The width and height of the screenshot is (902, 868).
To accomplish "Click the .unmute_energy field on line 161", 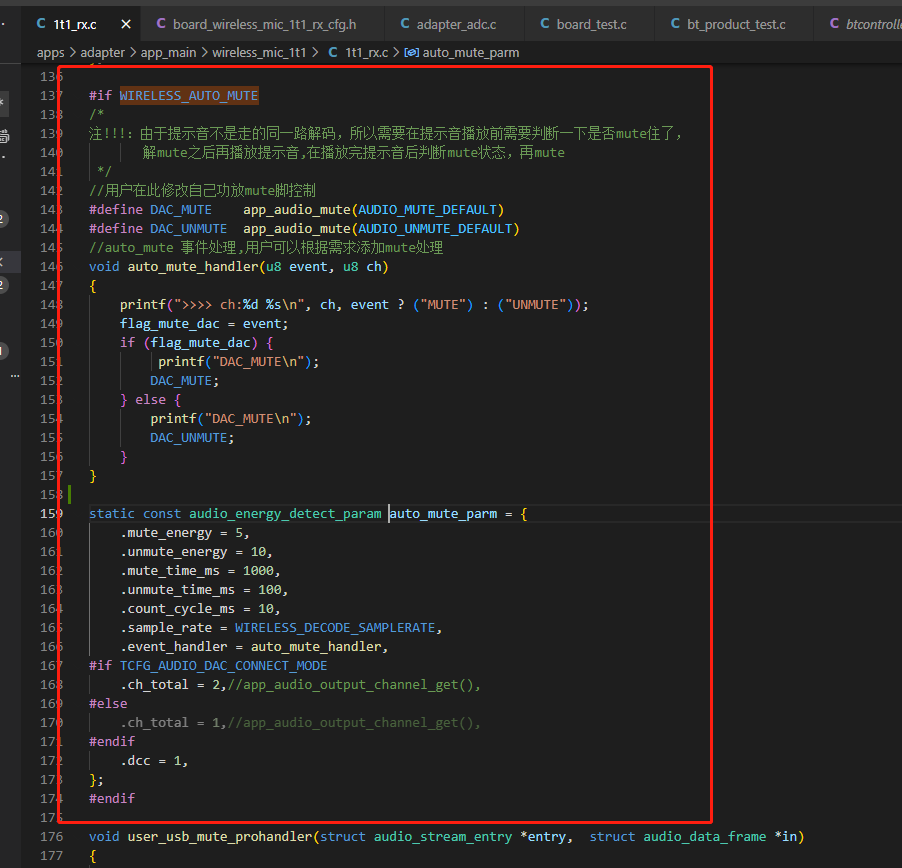I will click(x=174, y=552).
